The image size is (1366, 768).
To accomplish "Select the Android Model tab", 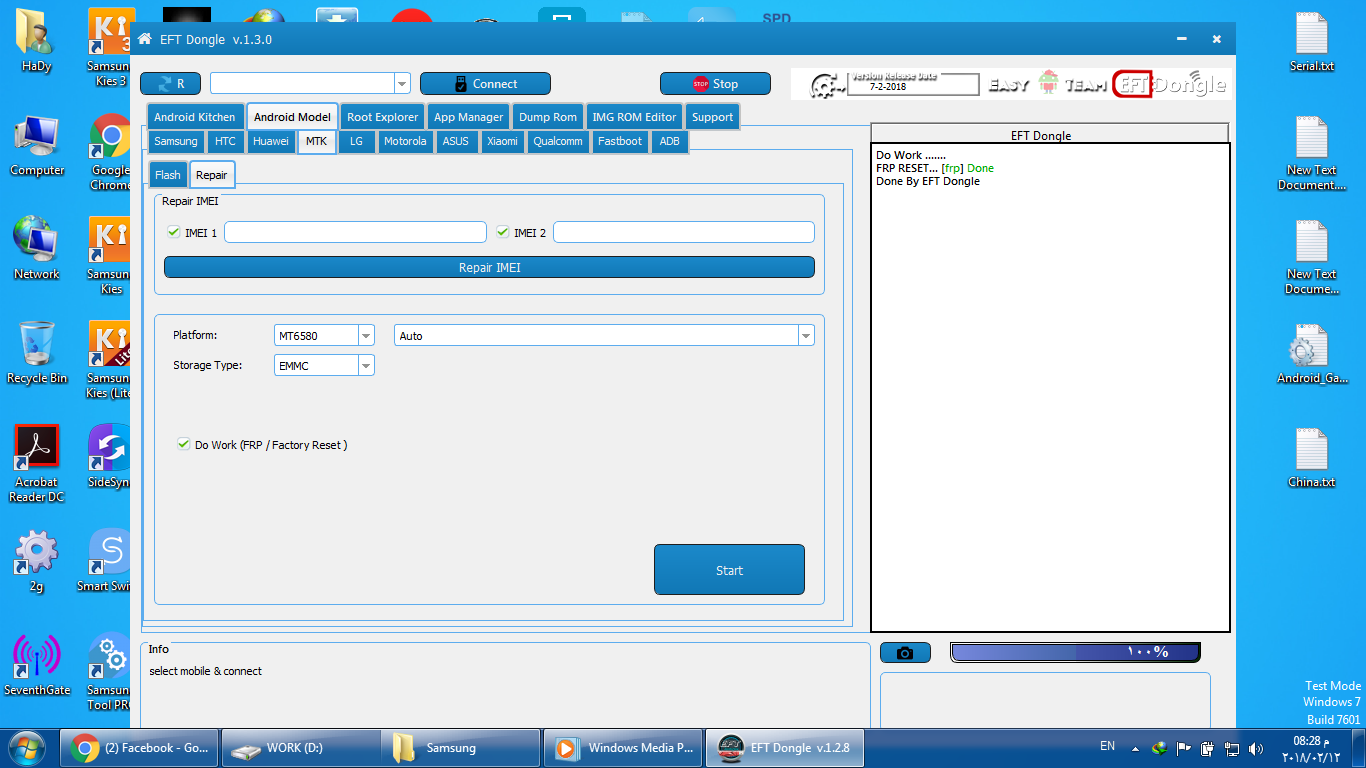I will 292,117.
